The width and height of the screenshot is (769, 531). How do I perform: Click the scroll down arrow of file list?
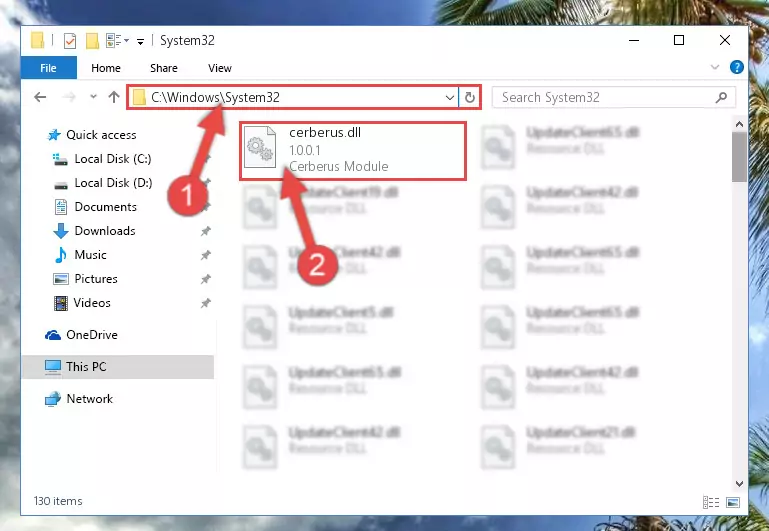739,484
